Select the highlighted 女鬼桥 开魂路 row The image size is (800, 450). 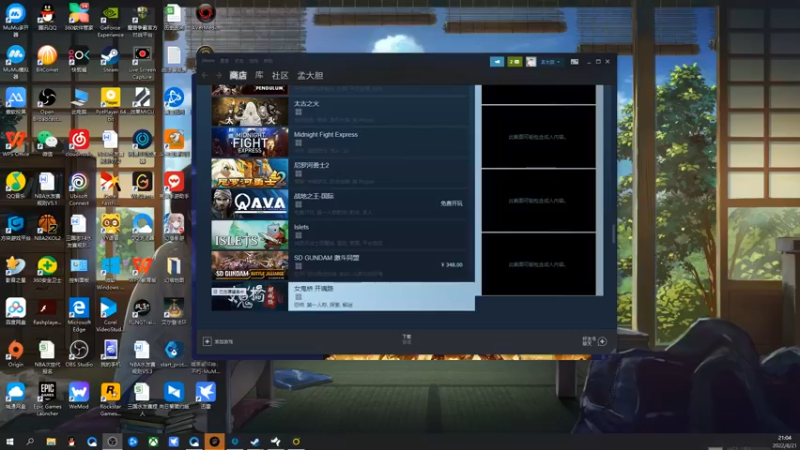tap(343, 296)
